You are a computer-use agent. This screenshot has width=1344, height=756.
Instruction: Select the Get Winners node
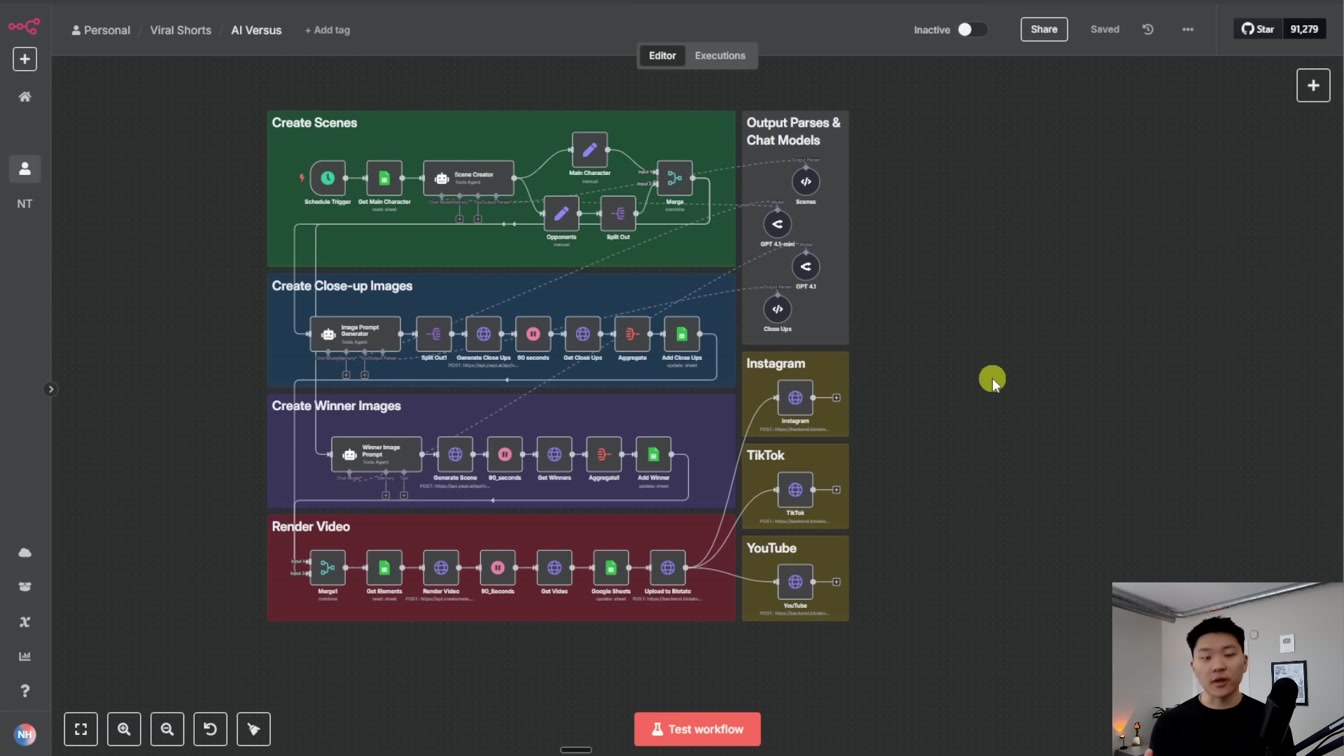point(554,454)
